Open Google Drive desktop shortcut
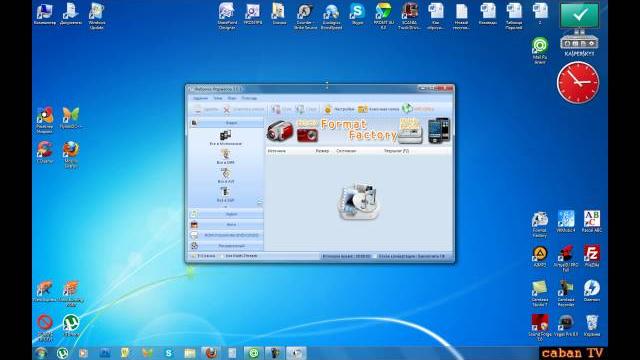The width and height of the screenshot is (640, 360). pos(383,16)
